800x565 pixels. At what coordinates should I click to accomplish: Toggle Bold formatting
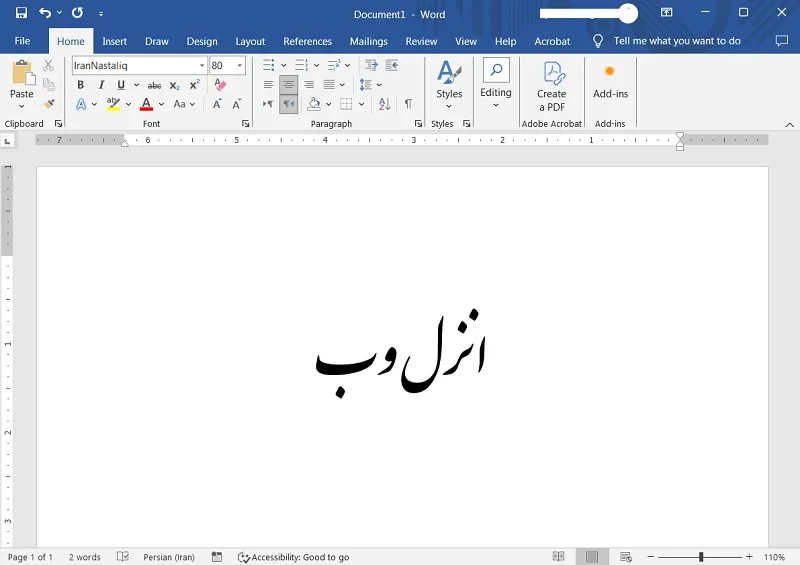(x=81, y=85)
